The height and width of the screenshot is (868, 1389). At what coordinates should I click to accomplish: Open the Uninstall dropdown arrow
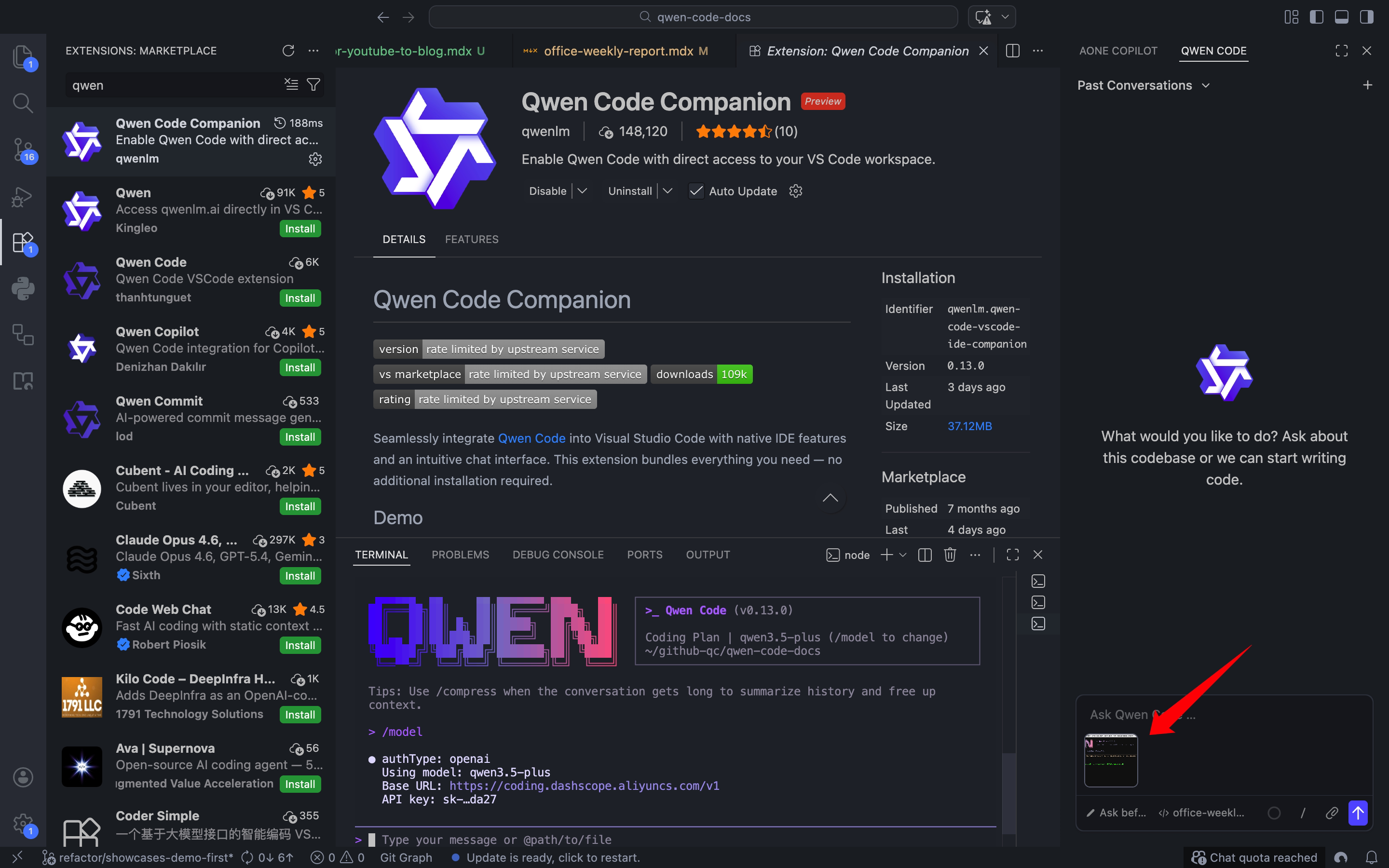pos(667,191)
